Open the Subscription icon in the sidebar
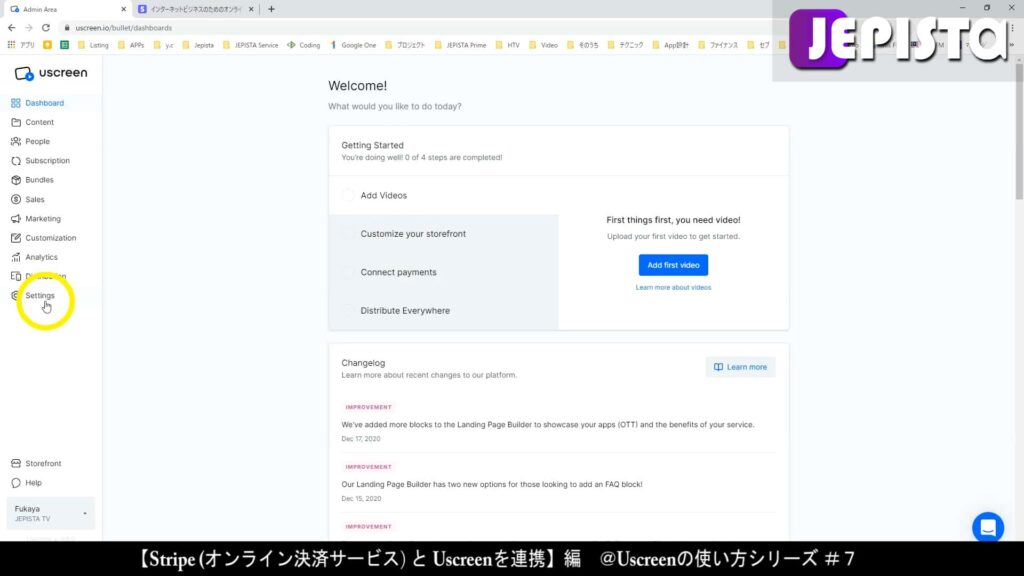This screenshot has height=576, width=1024. 16,161
